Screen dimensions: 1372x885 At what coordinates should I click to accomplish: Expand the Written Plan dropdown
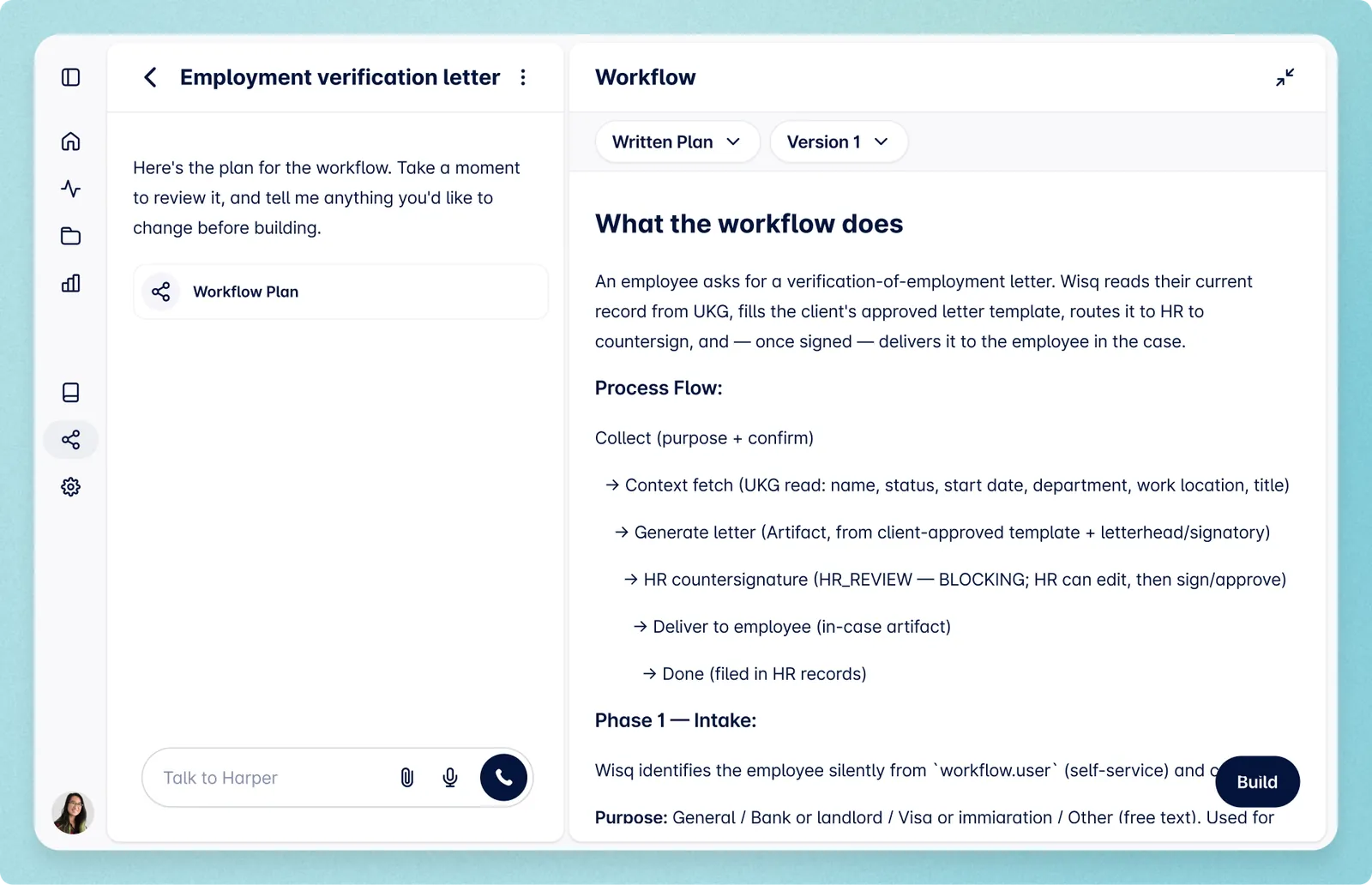tap(677, 141)
